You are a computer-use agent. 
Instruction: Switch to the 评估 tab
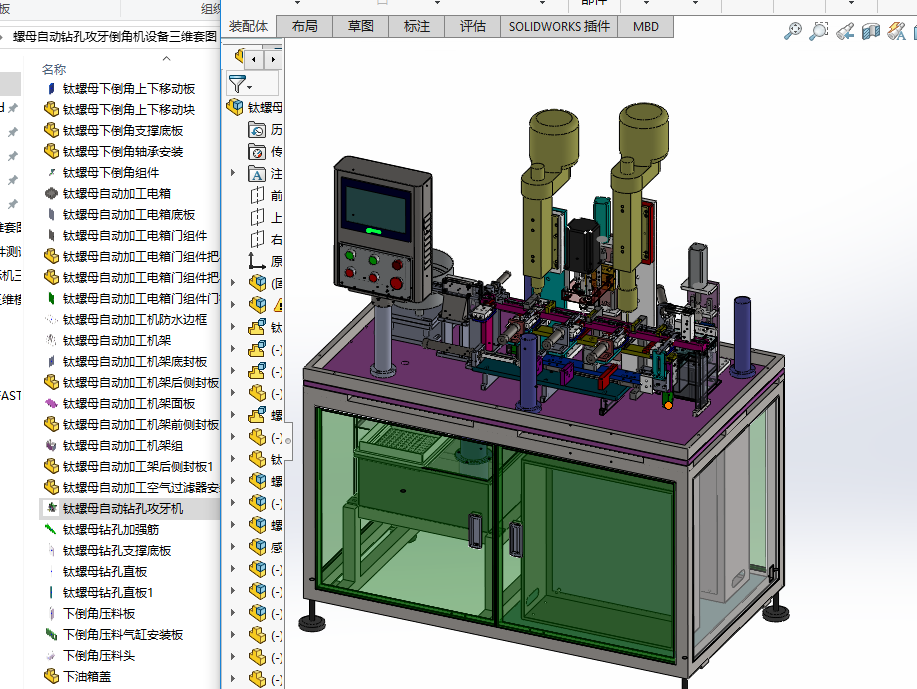[472, 26]
